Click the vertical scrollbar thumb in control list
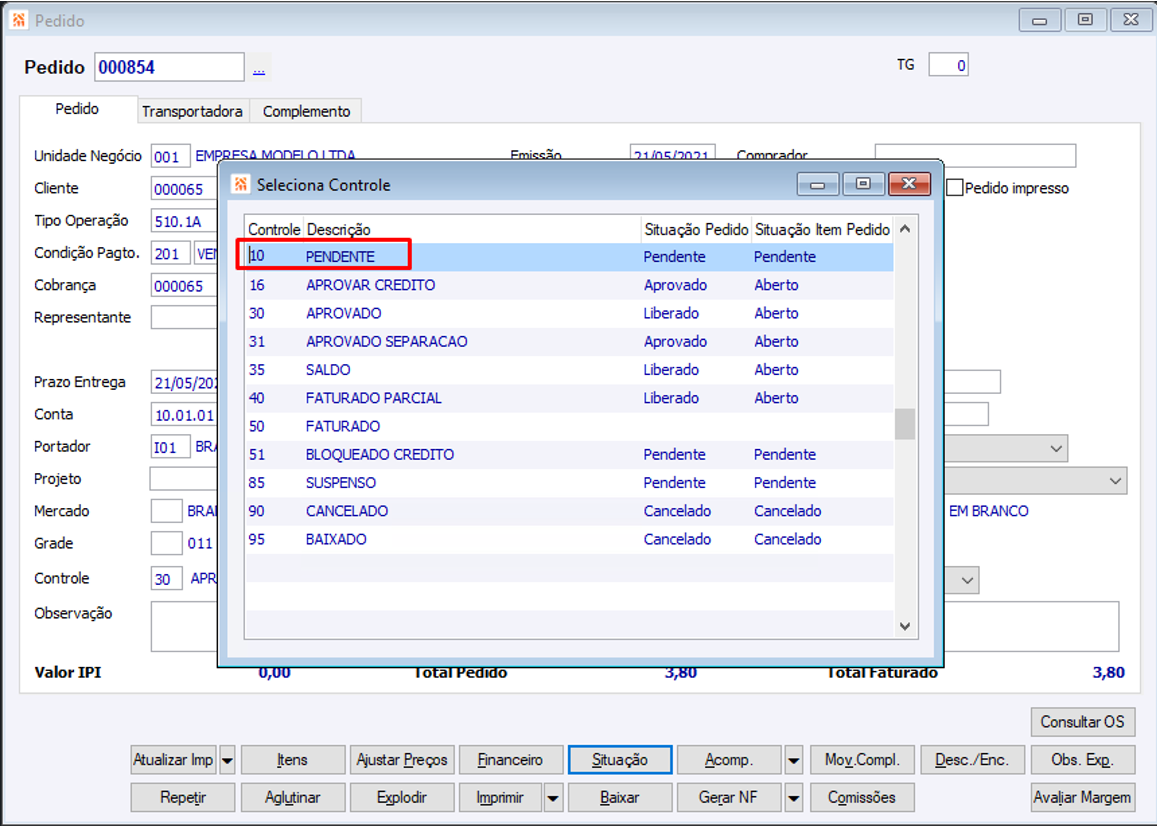The width and height of the screenshot is (1157, 826). [x=905, y=424]
